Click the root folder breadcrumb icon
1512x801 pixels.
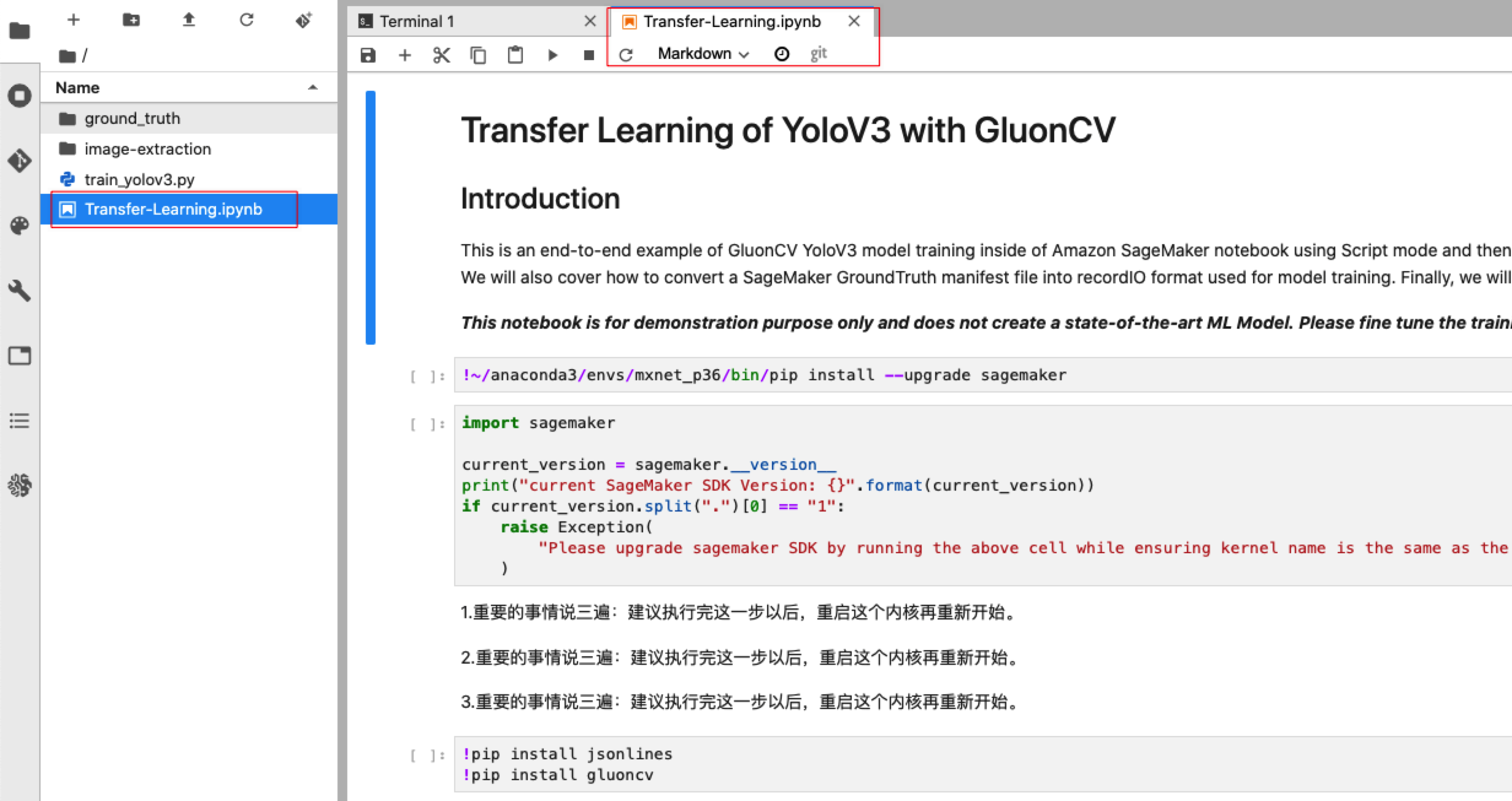tap(67, 56)
